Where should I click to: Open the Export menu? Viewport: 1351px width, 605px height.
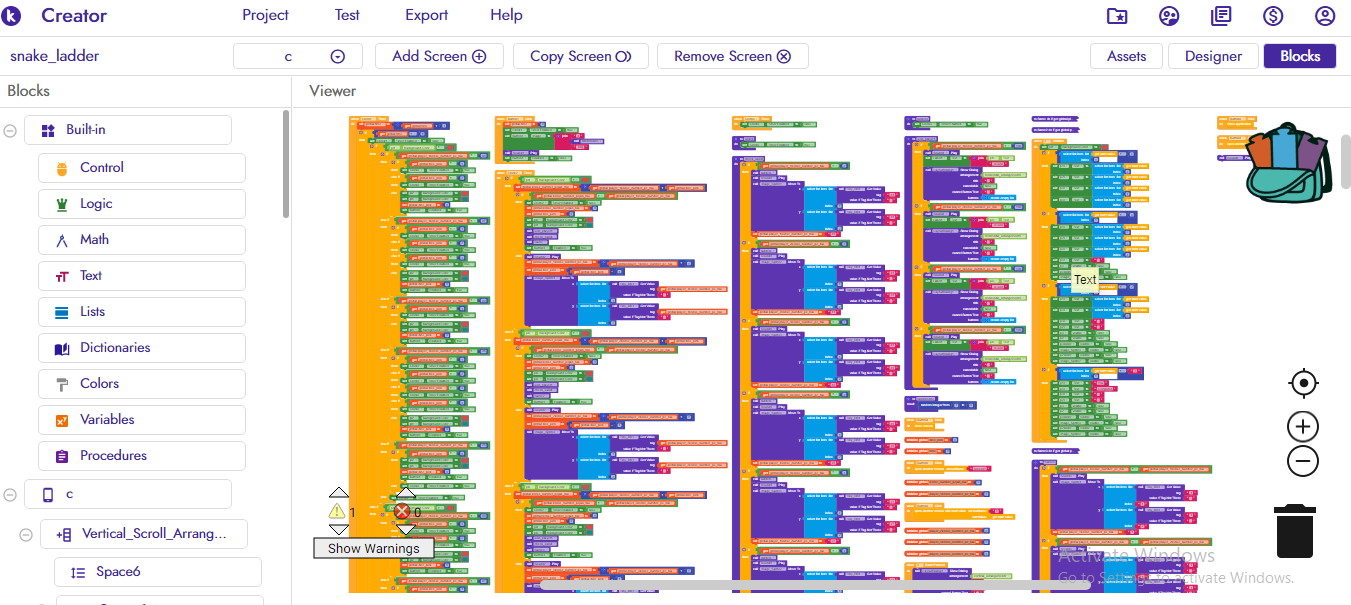coord(427,15)
